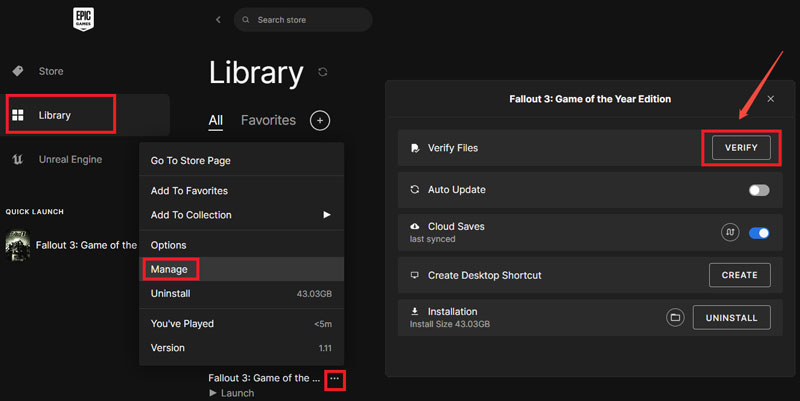The width and height of the screenshot is (800, 401).
Task: Select Uninstall in context menu
Action: [x=241, y=293]
